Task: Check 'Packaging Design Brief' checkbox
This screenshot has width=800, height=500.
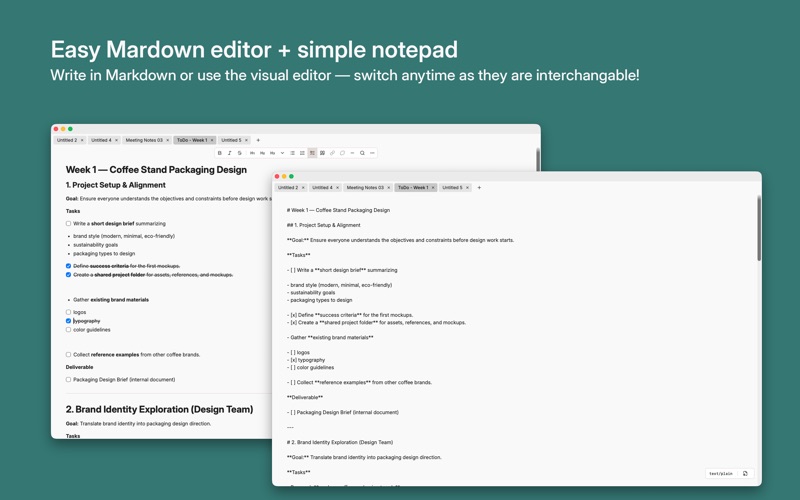Action: 68,380
